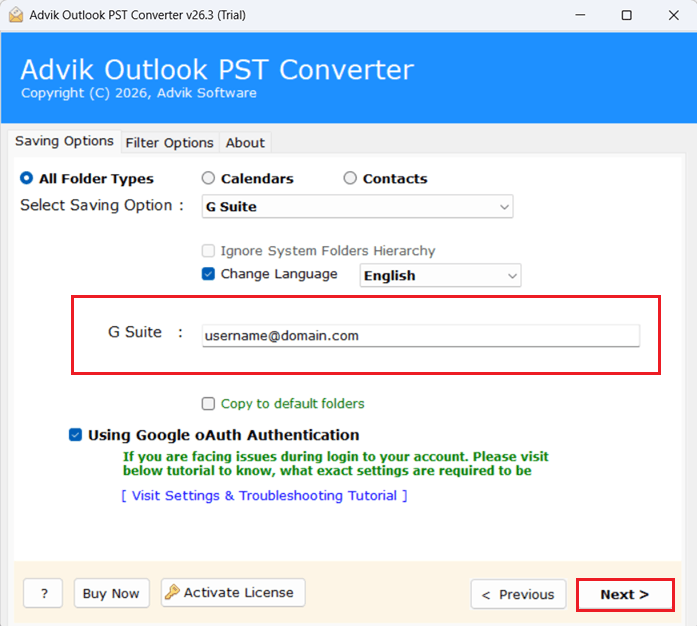The image size is (697, 626).
Task: Uncheck the Change Language checkbox
Action: (x=208, y=274)
